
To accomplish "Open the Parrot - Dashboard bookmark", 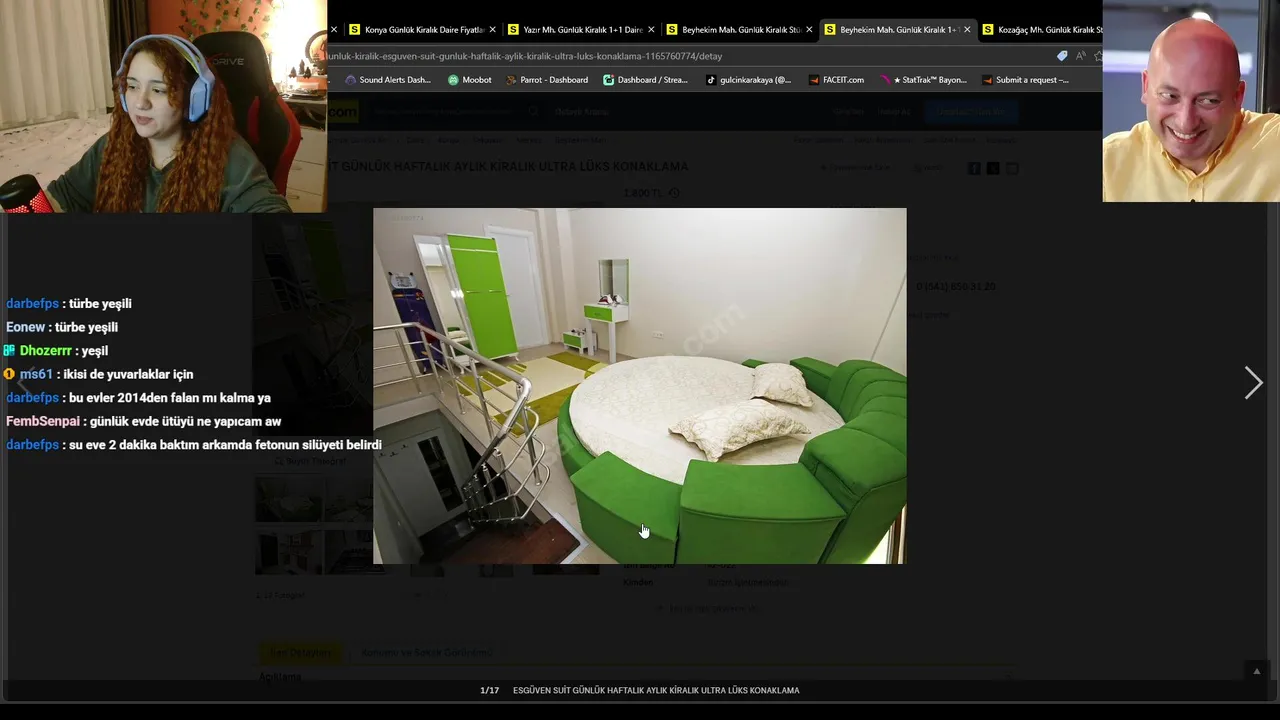I will (x=548, y=80).
